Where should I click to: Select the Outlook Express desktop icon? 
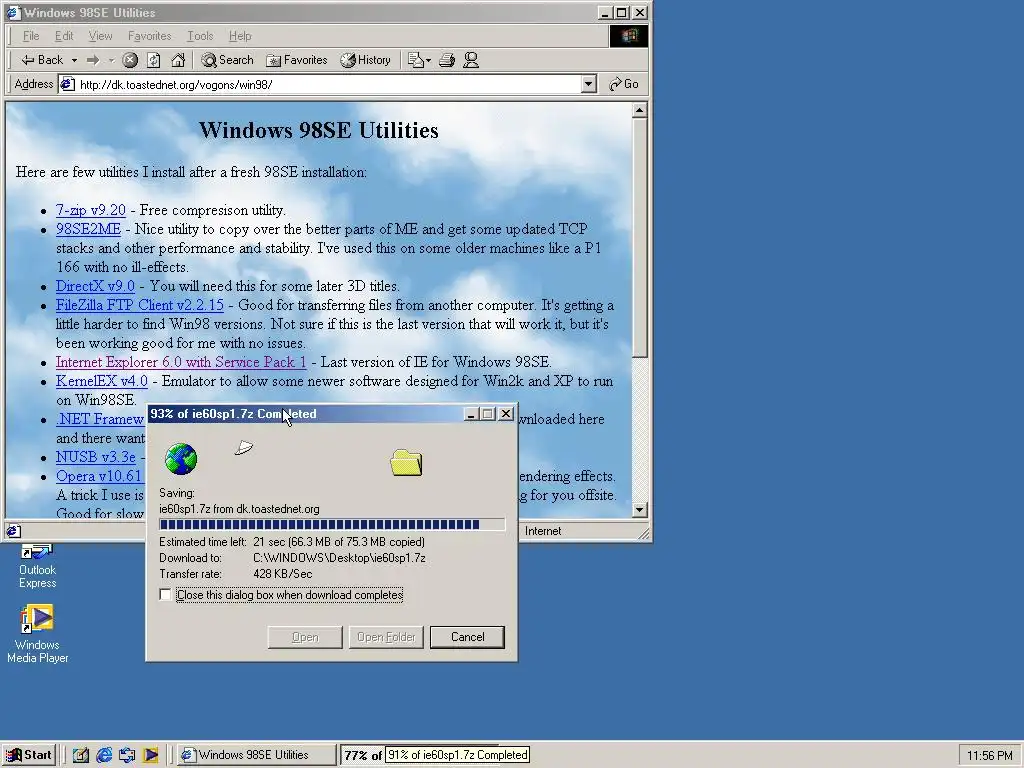(37, 567)
